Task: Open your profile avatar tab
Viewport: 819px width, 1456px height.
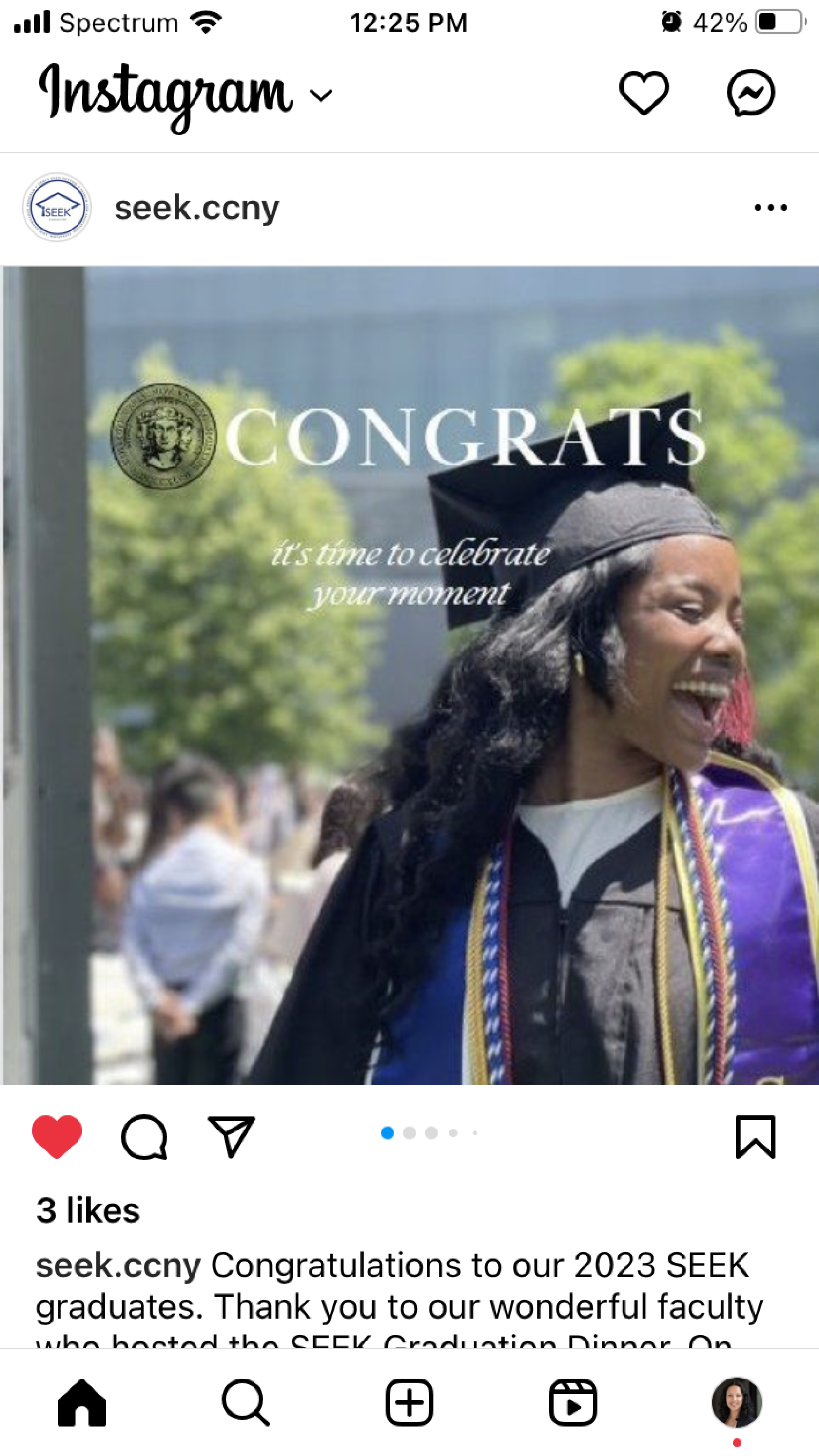Action: coord(737,1403)
